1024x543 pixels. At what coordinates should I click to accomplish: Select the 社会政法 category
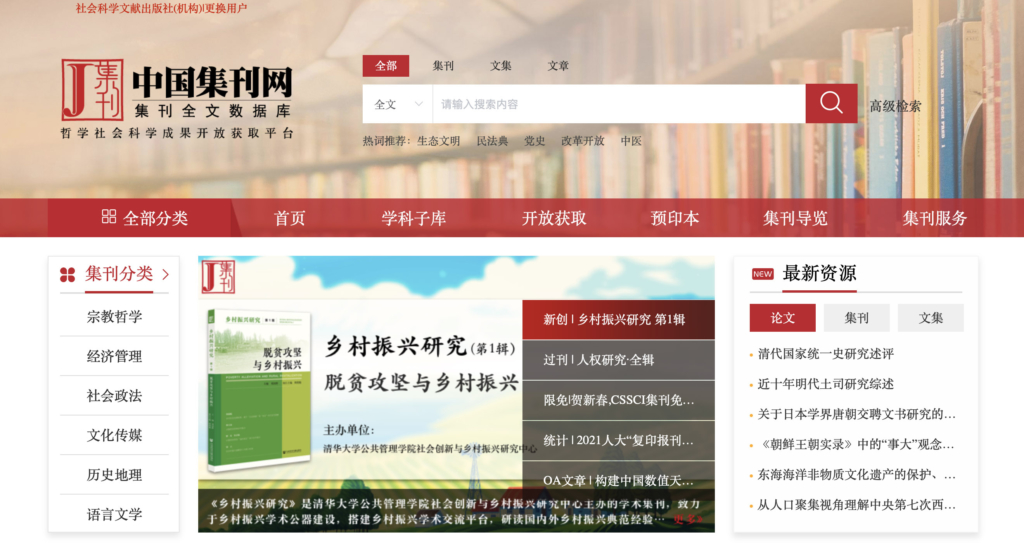(114, 395)
